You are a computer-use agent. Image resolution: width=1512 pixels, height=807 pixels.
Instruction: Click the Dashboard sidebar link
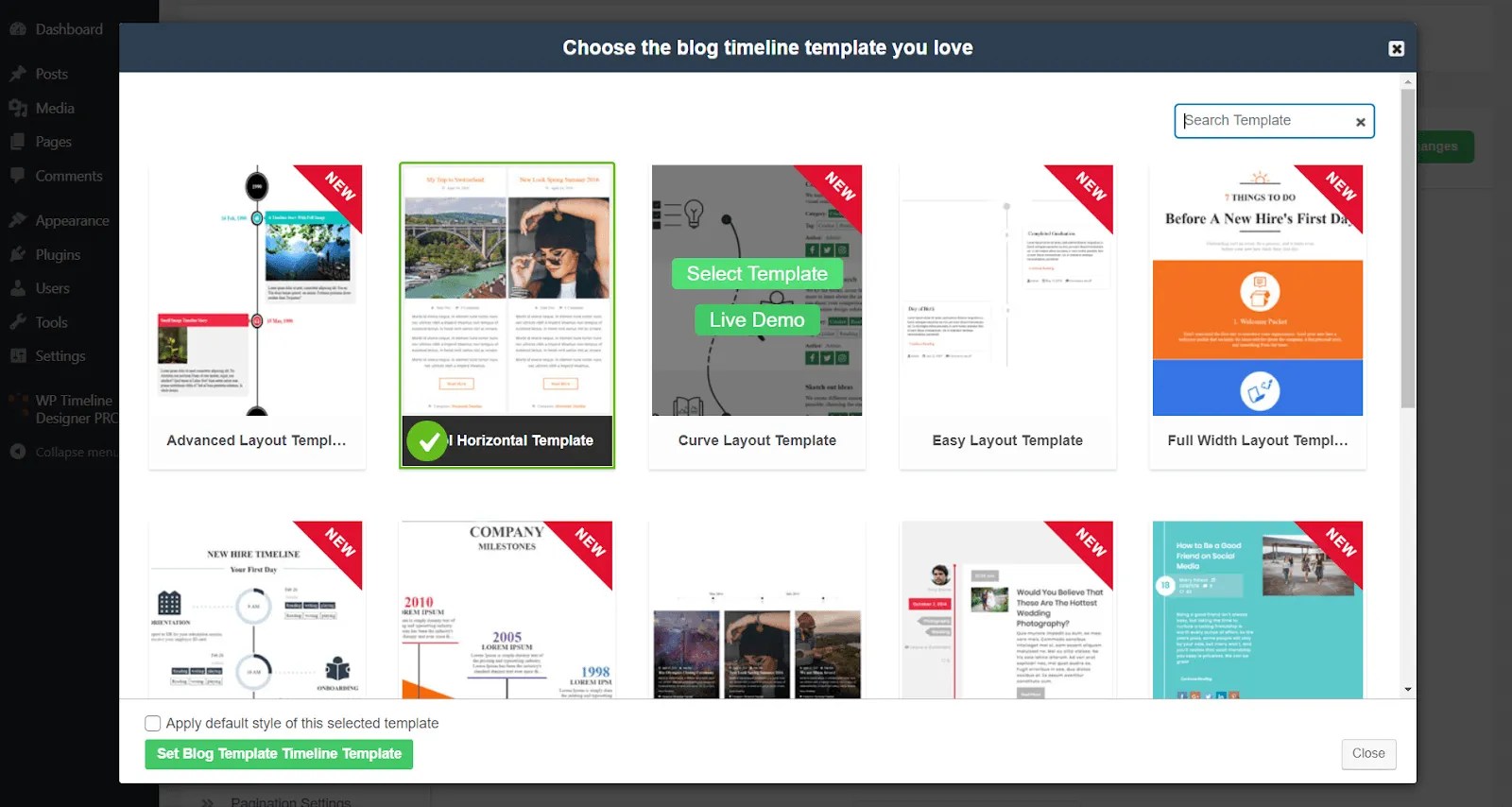pyautogui.click(x=68, y=29)
